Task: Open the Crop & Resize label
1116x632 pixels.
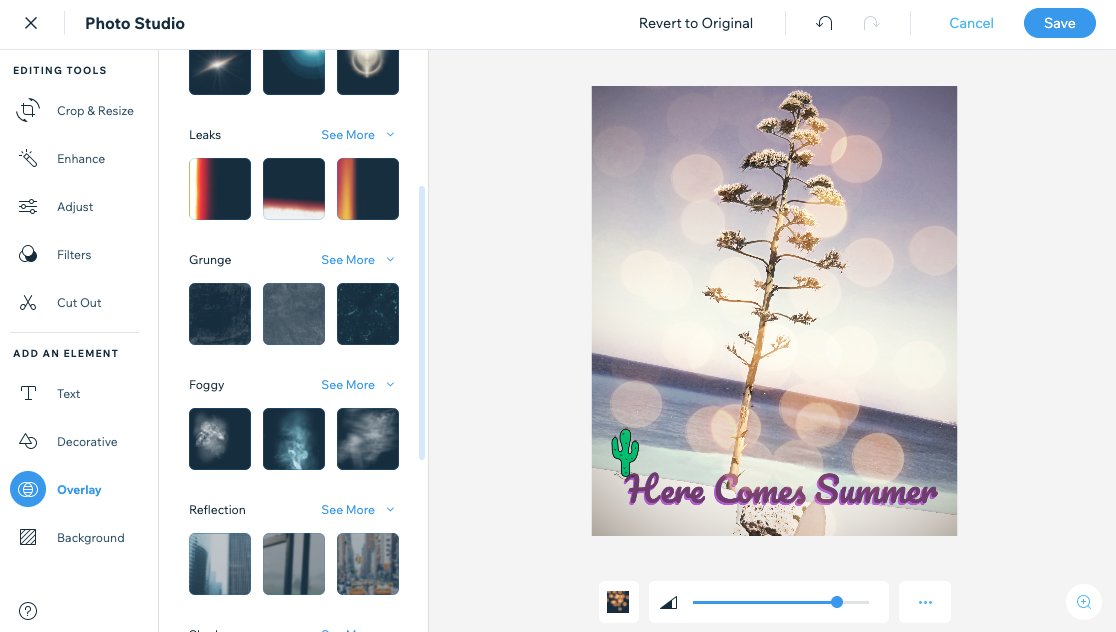Action: (95, 110)
